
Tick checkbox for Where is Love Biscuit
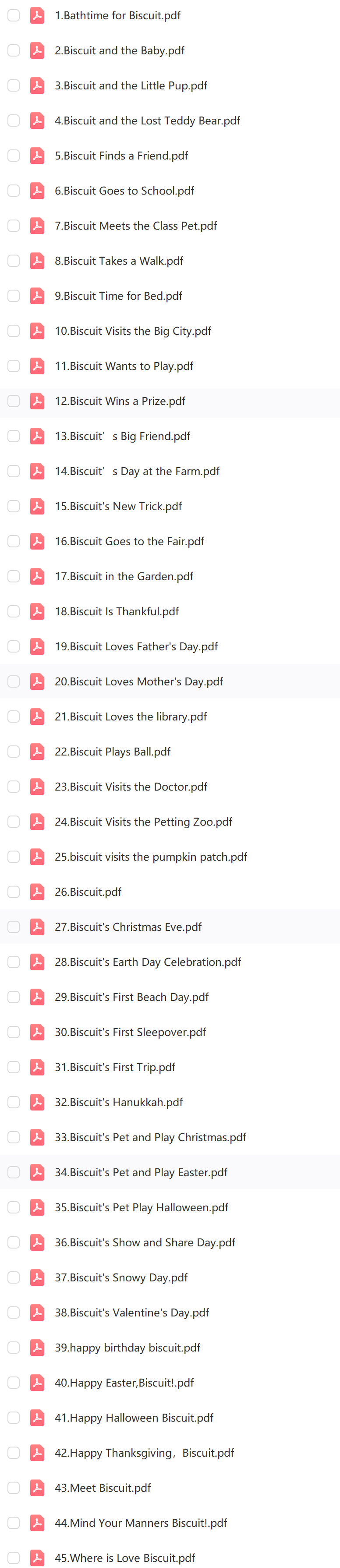14,1557
